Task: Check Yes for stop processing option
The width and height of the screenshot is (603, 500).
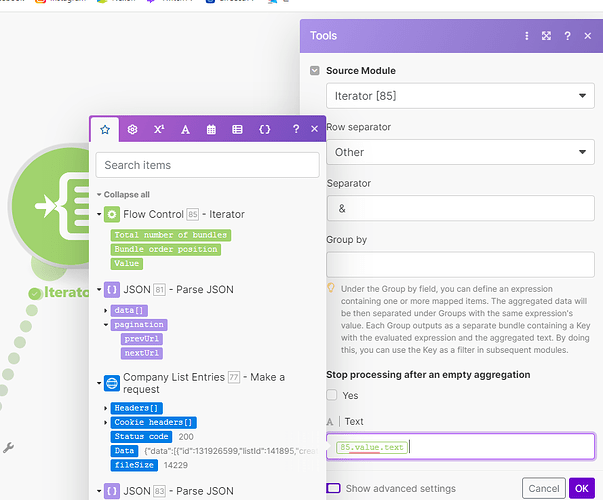Action: tap(331, 395)
